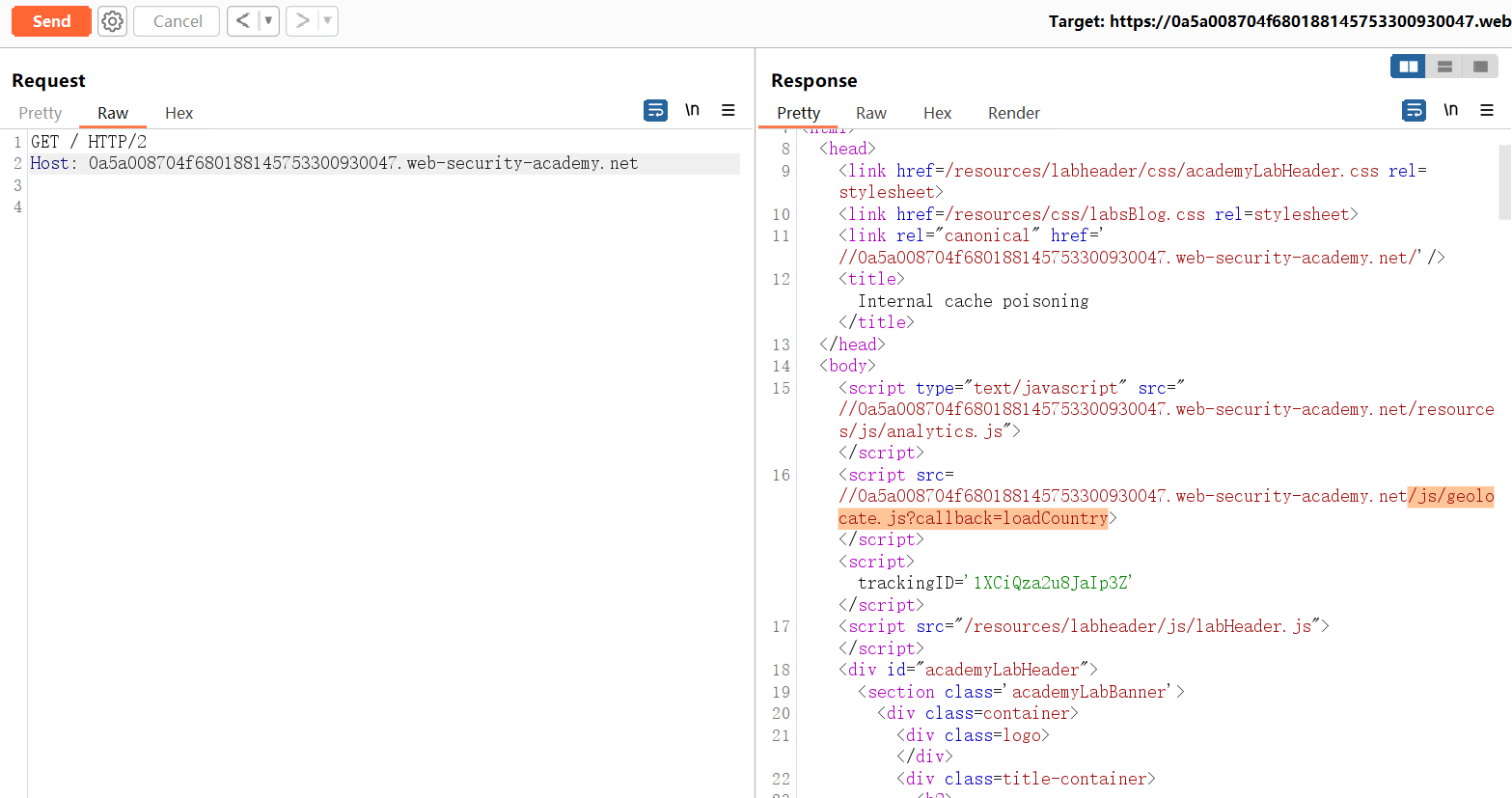This screenshot has width=1512, height=798.
Task: Select side-by-side split layout view
Action: (x=1409, y=67)
